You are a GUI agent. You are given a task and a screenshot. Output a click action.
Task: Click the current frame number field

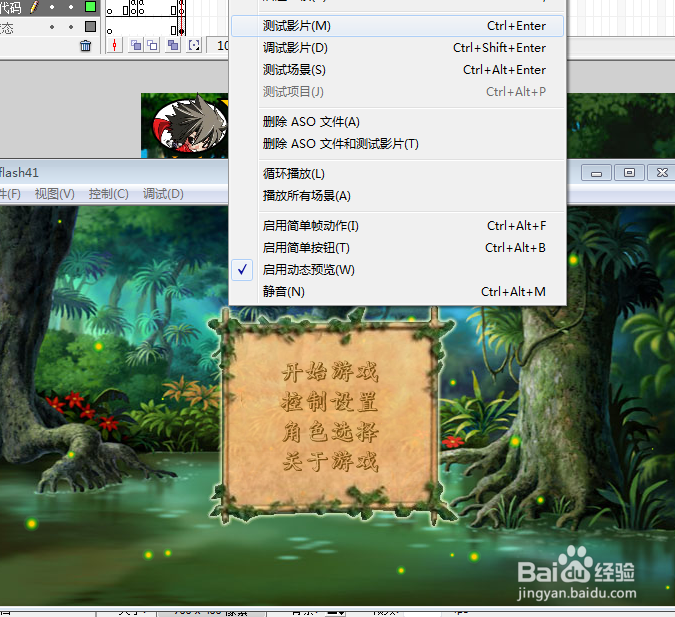pos(218,45)
